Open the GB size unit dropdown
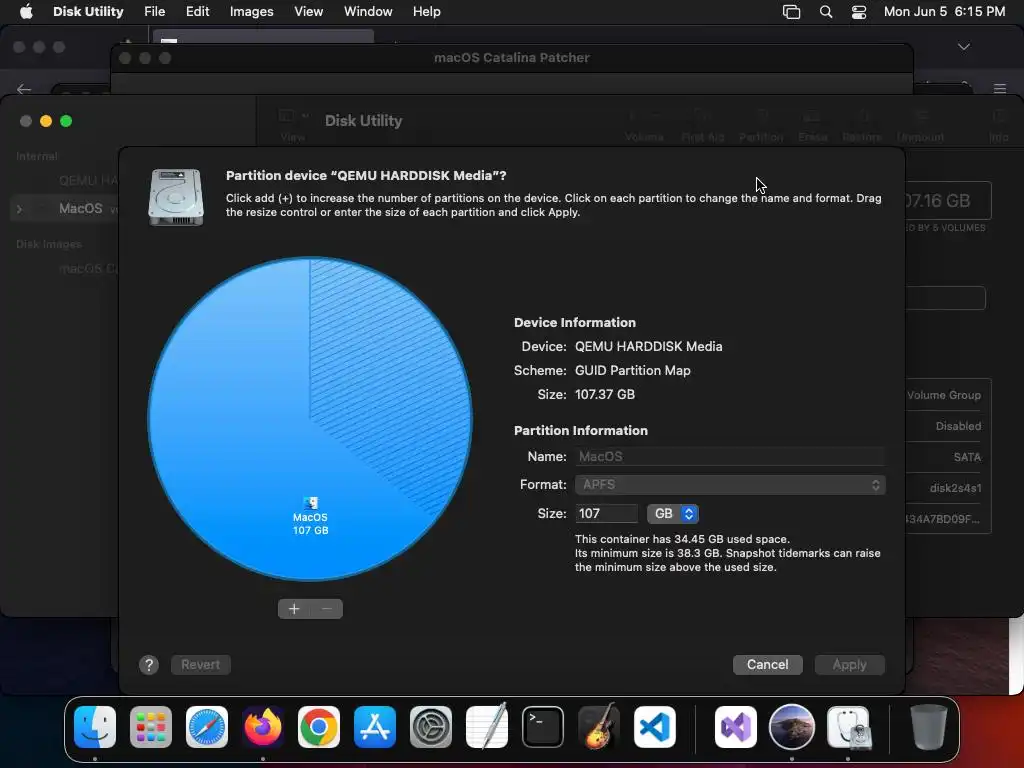1024x768 pixels. click(673, 513)
